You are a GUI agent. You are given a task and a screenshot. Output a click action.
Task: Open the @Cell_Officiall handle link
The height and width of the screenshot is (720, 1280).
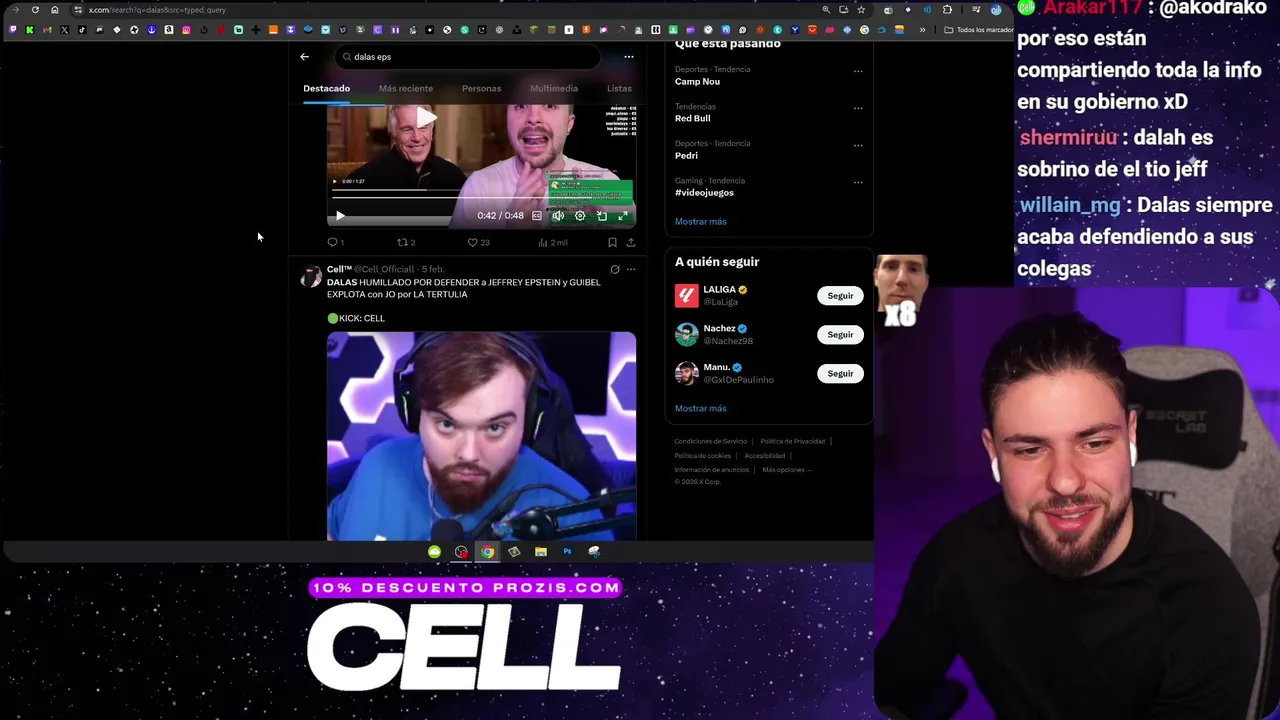click(384, 269)
